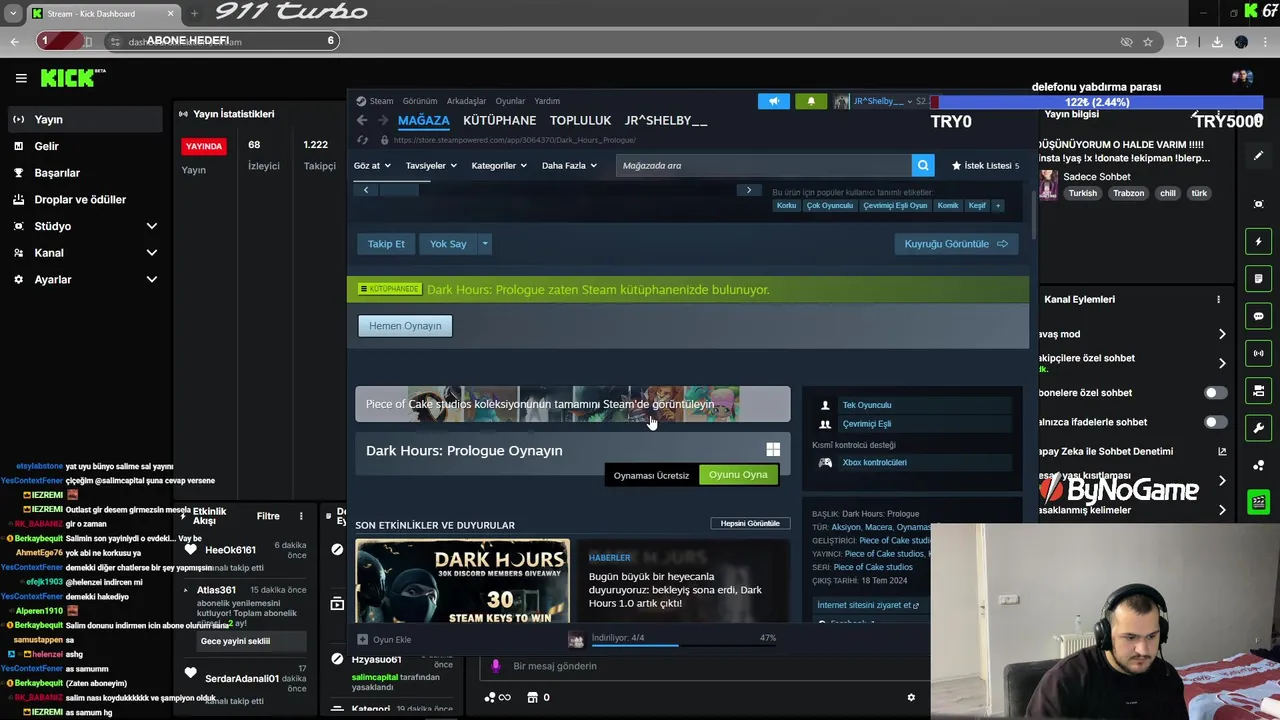
Task: Click Xbox kontrolcüleri link
Action: point(875,463)
